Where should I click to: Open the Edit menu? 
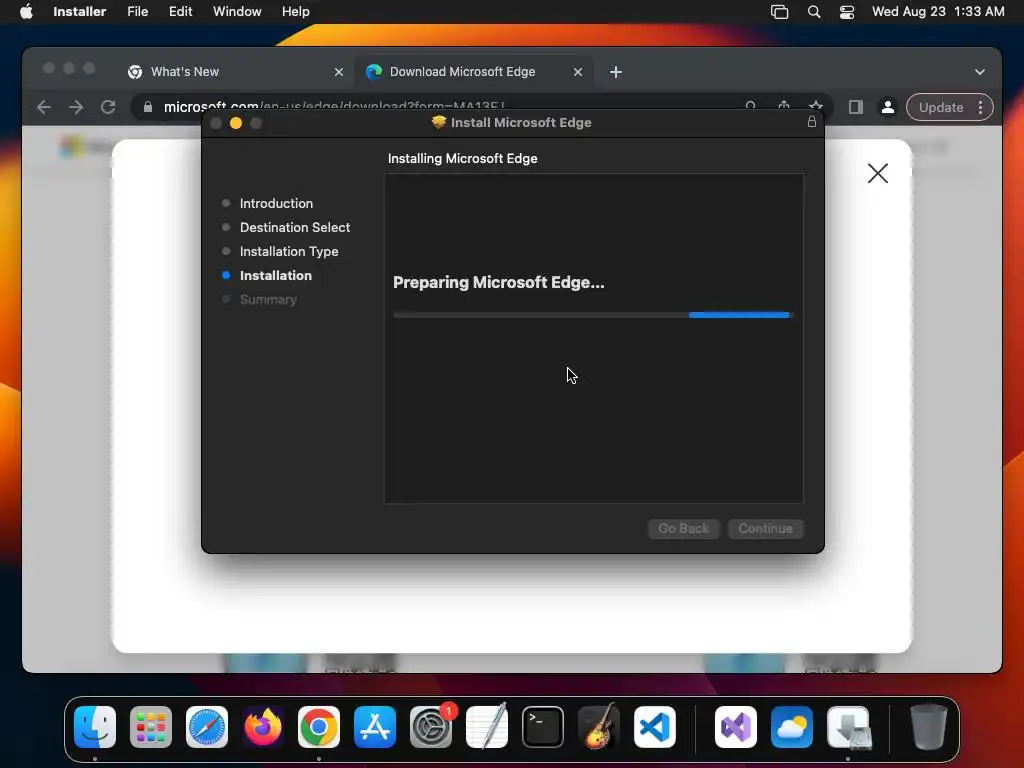(x=180, y=11)
